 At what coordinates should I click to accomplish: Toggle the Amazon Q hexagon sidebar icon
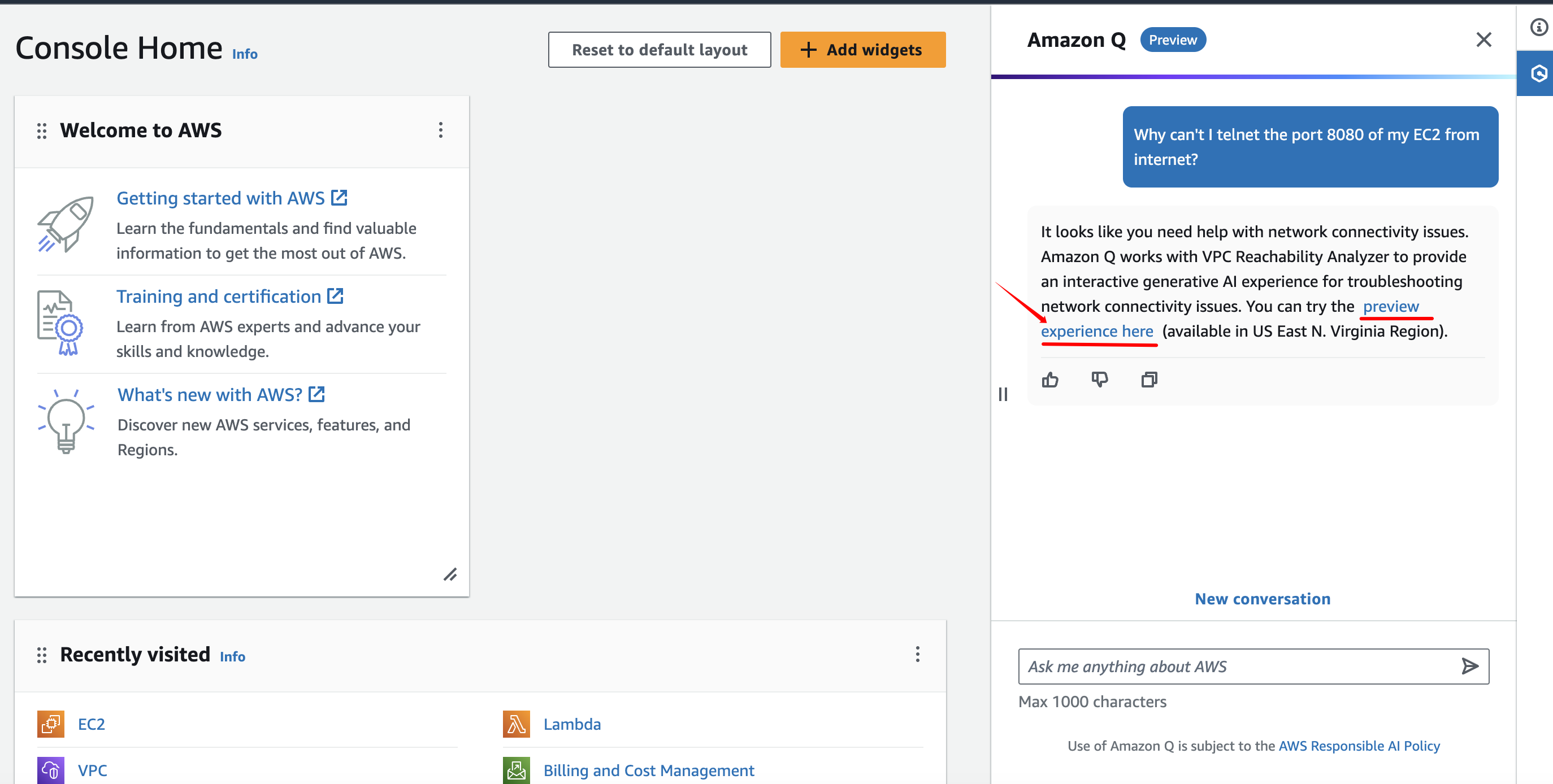[x=1538, y=73]
